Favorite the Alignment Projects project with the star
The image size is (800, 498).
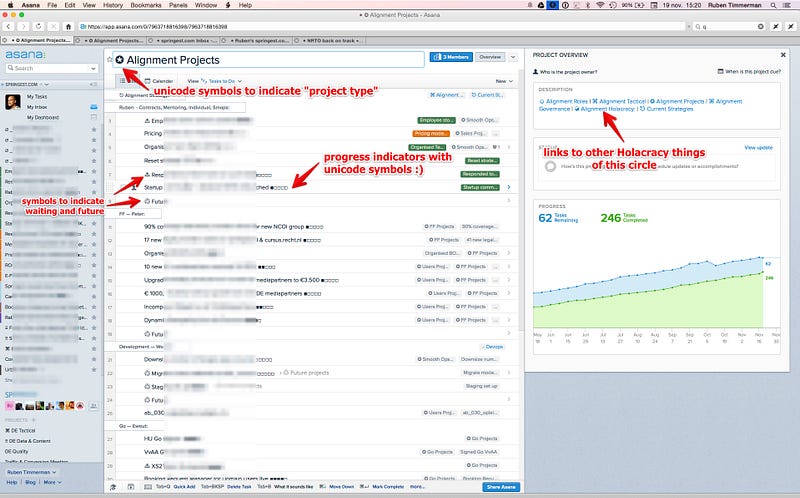click(109, 60)
